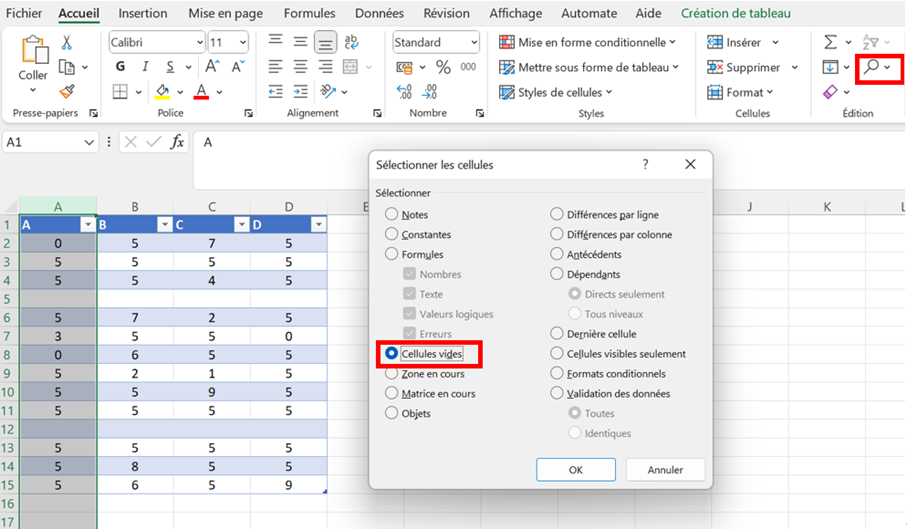
Task: Close the Sélectionner les cellules dialog
Action: pyautogui.click(x=690, y=164)
